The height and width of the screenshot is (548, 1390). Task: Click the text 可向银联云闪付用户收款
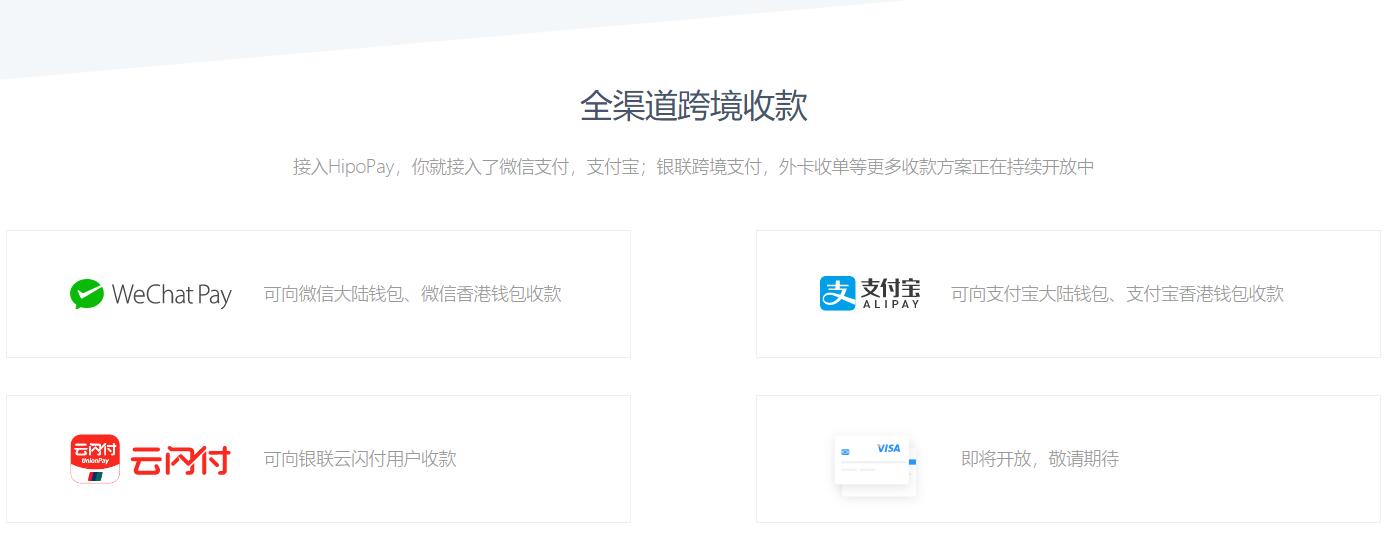(360, 459)
